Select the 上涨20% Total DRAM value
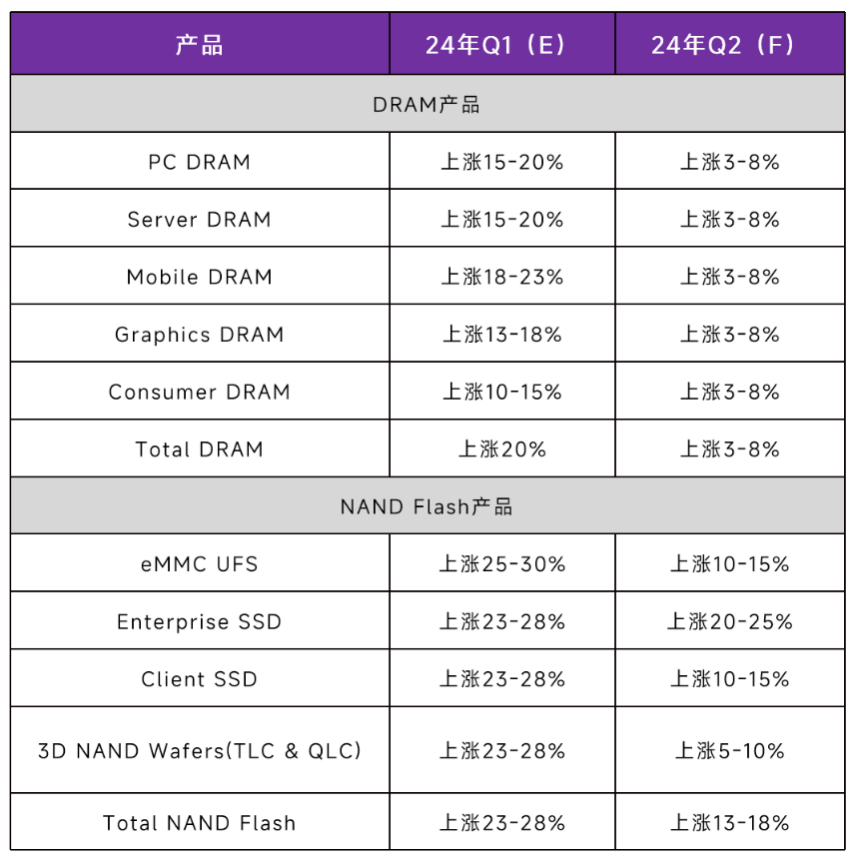The image size is (853, 867). coord(502,450)
